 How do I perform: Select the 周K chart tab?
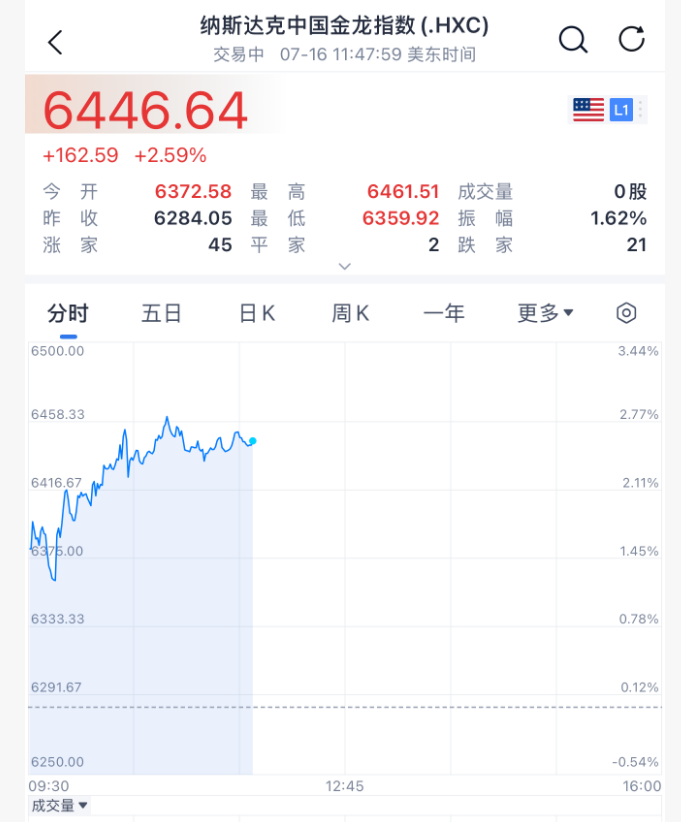(x=350, y=313)
